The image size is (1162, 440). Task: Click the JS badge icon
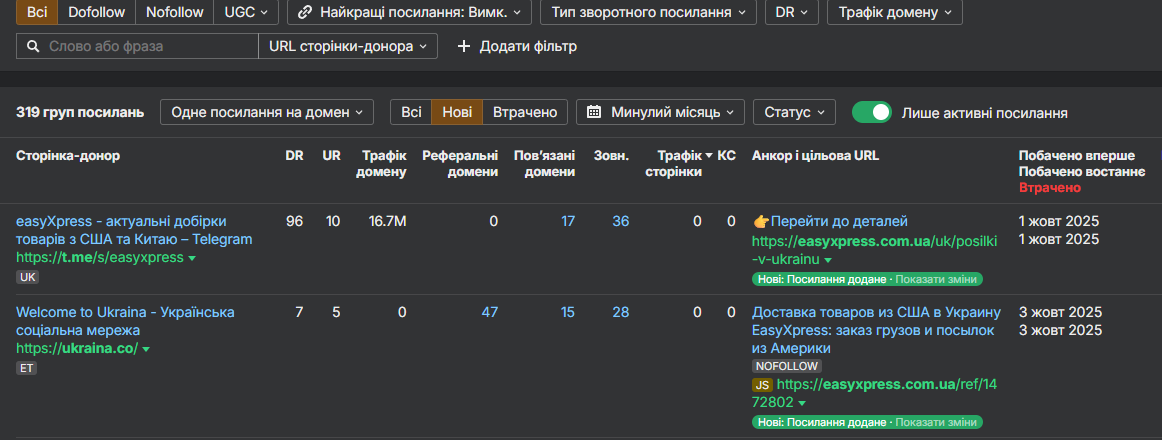tap(762, 384)
